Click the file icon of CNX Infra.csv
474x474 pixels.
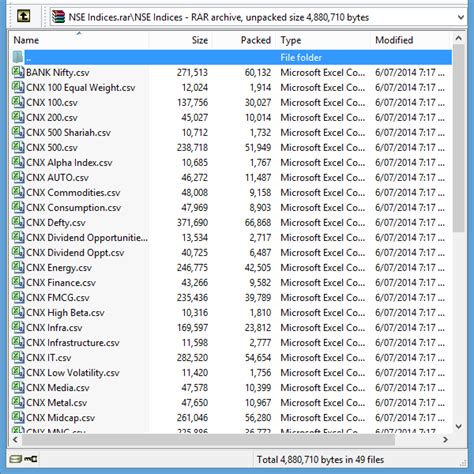[x=18, y=327]
